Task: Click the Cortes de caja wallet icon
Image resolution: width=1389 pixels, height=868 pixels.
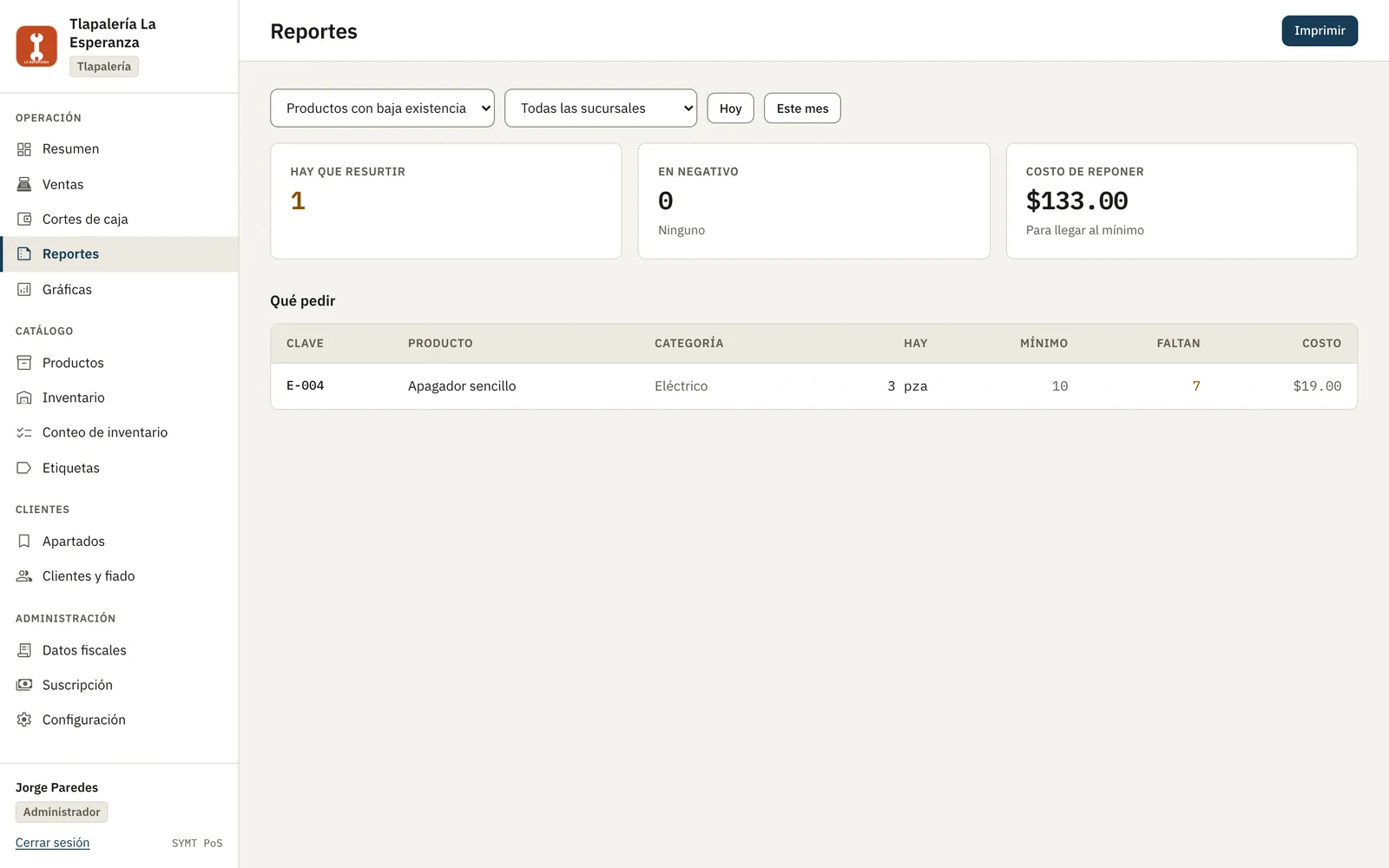Action: coord(24,219)
